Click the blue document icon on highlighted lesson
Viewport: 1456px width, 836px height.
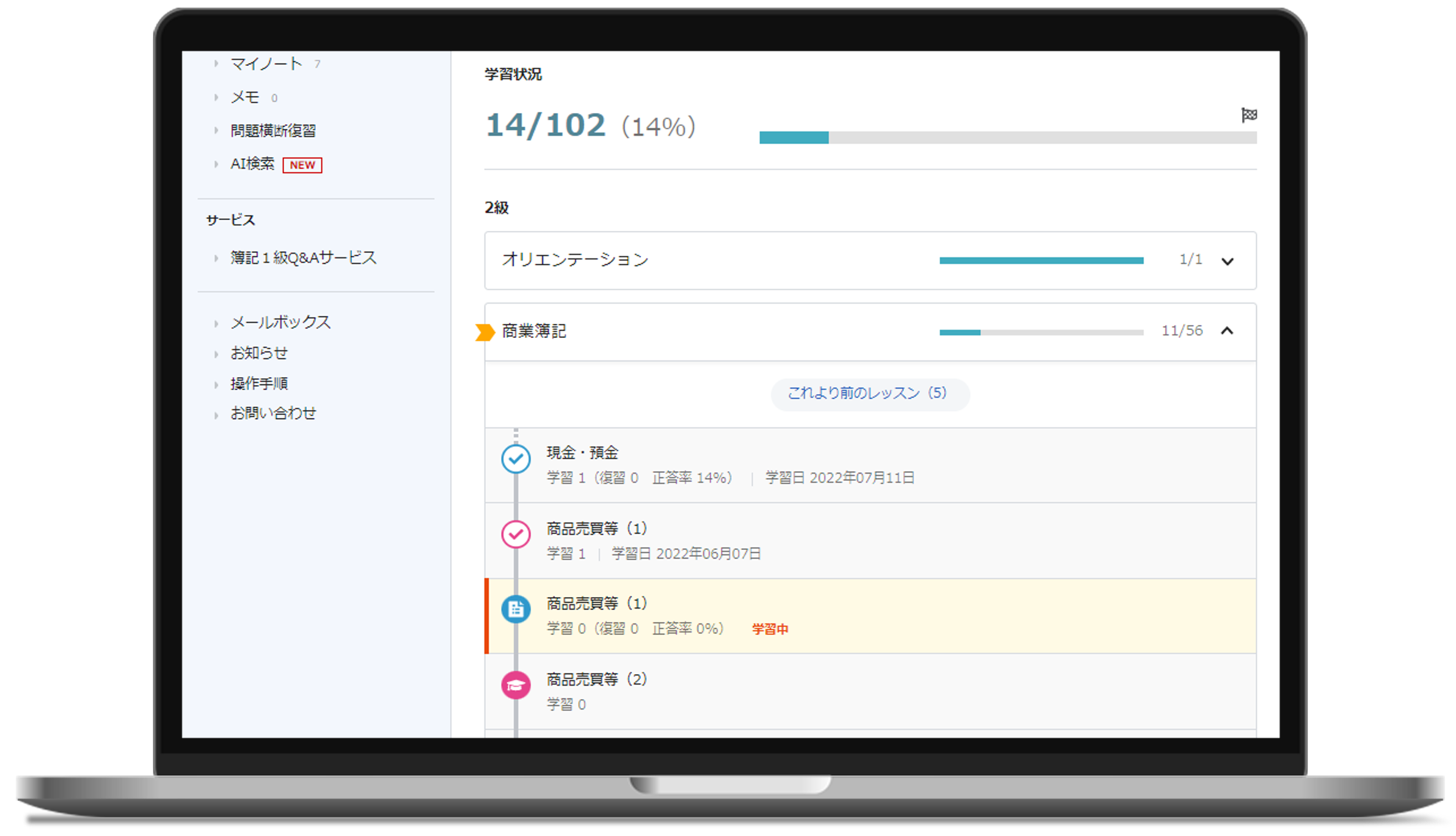pyautogui.click(x=516, y=609)
